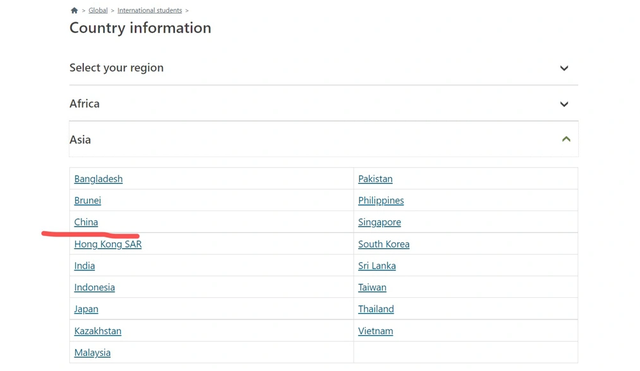The width and height of the screenshot is (640, 371).
Task: Open the Global breadcrumb link
Action: (x=98, y=10)
